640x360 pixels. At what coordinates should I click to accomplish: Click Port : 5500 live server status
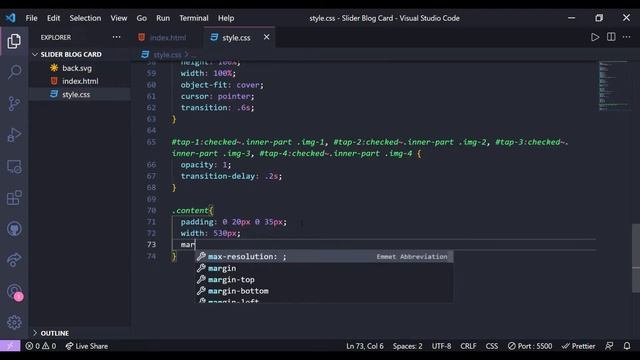530,346
